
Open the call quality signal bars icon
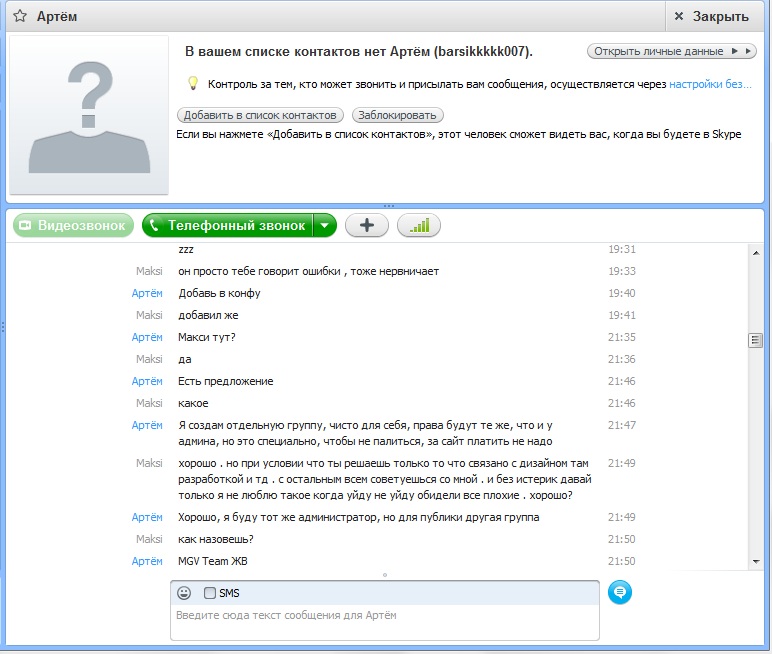pyautogui.click(x=419, y=226)
